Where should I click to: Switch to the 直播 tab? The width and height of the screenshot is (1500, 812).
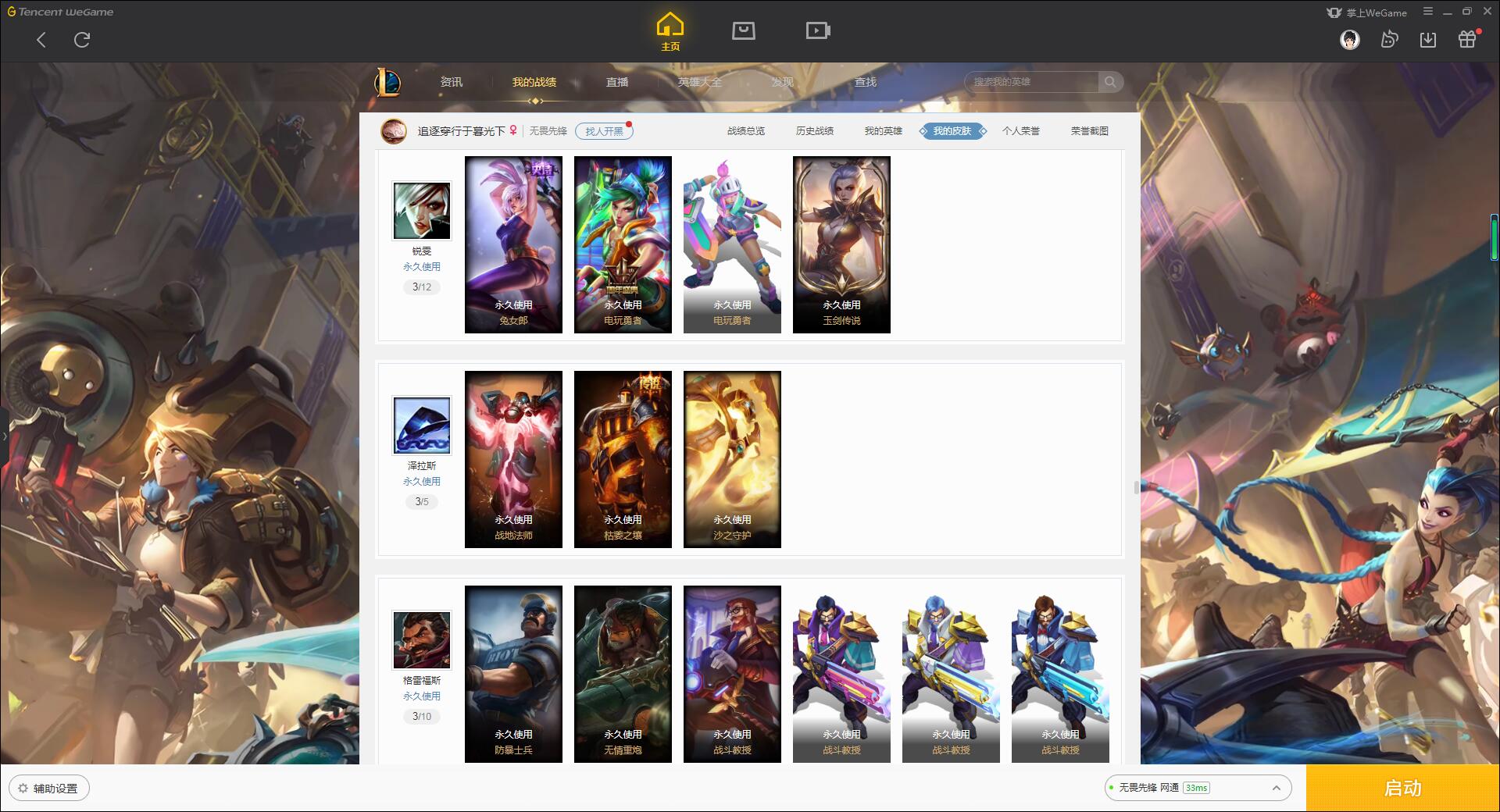tap(617, 82)
